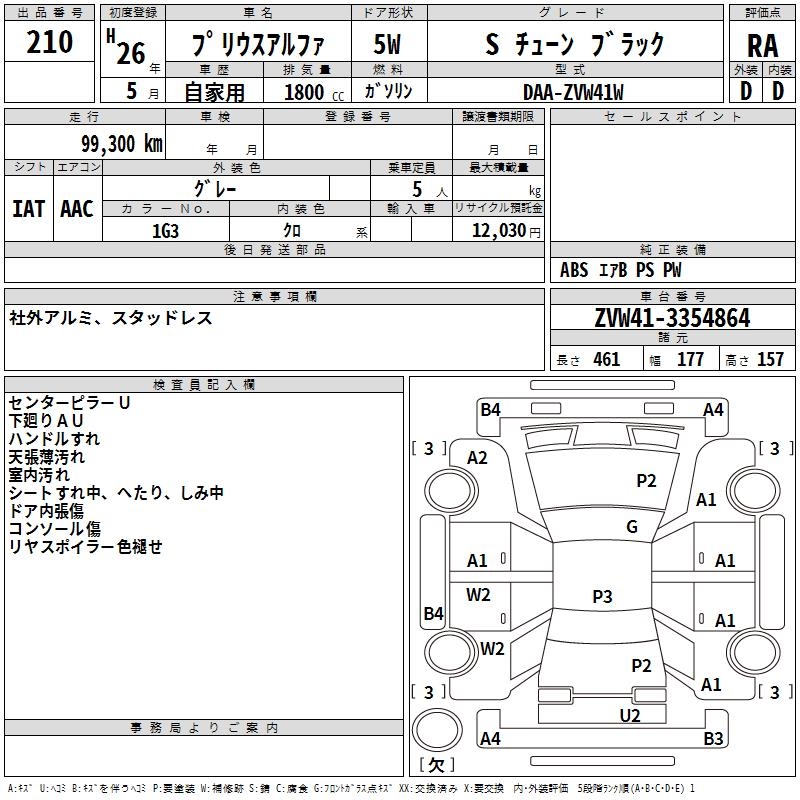The width and height of the screenshot is (800, 800).
Task: Select the 室内汚れ note
Action: pos(39,474)
